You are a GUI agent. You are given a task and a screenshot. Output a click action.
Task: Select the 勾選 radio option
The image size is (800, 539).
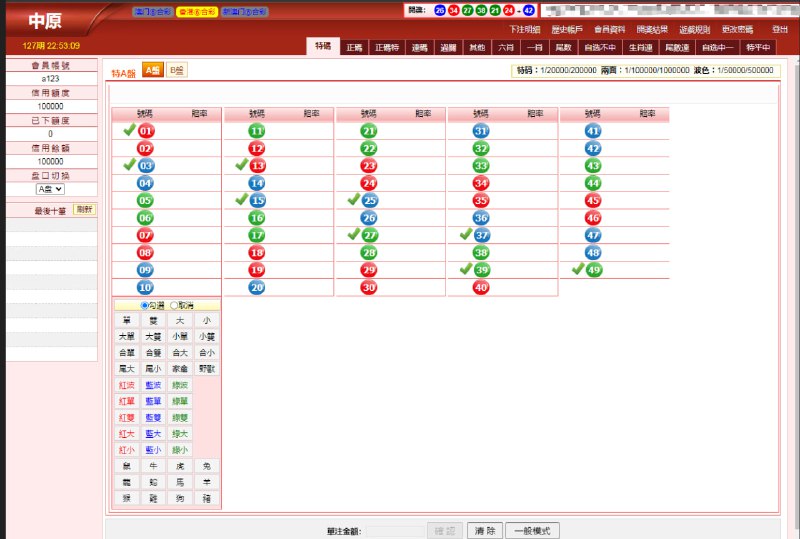pos(145,305)
